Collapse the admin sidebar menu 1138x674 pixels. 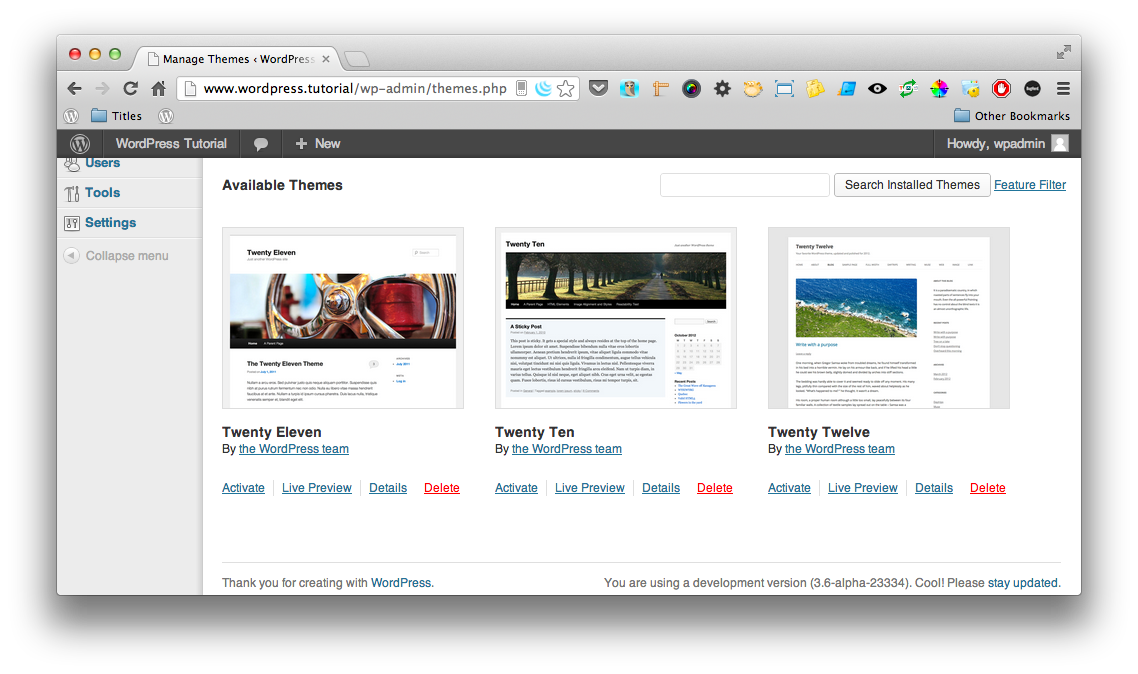click(116, 255)
